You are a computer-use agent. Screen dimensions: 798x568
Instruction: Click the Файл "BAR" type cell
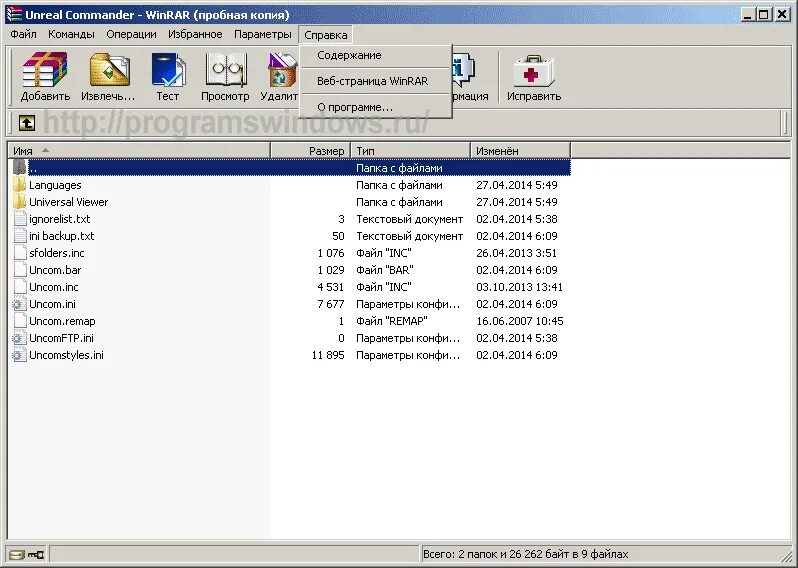(x=385, y=270)
